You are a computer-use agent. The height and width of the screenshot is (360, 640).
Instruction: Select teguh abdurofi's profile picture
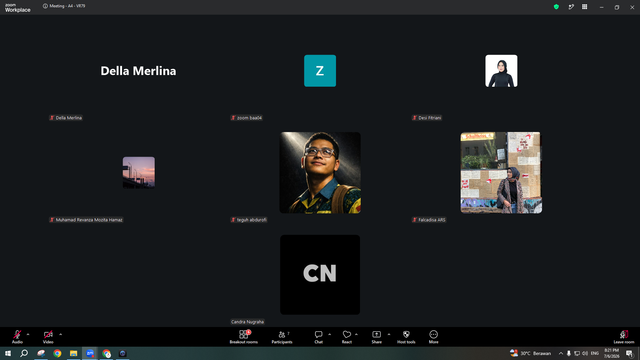pos(320,172)
